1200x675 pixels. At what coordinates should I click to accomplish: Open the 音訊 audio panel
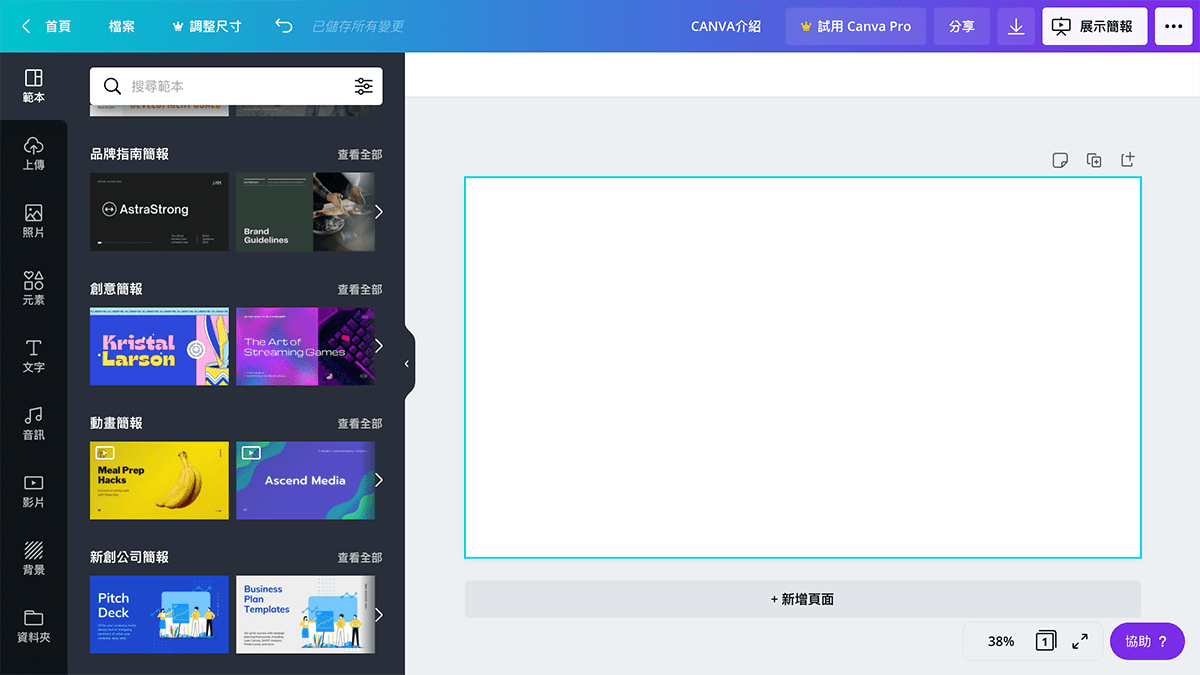[33, 423]
